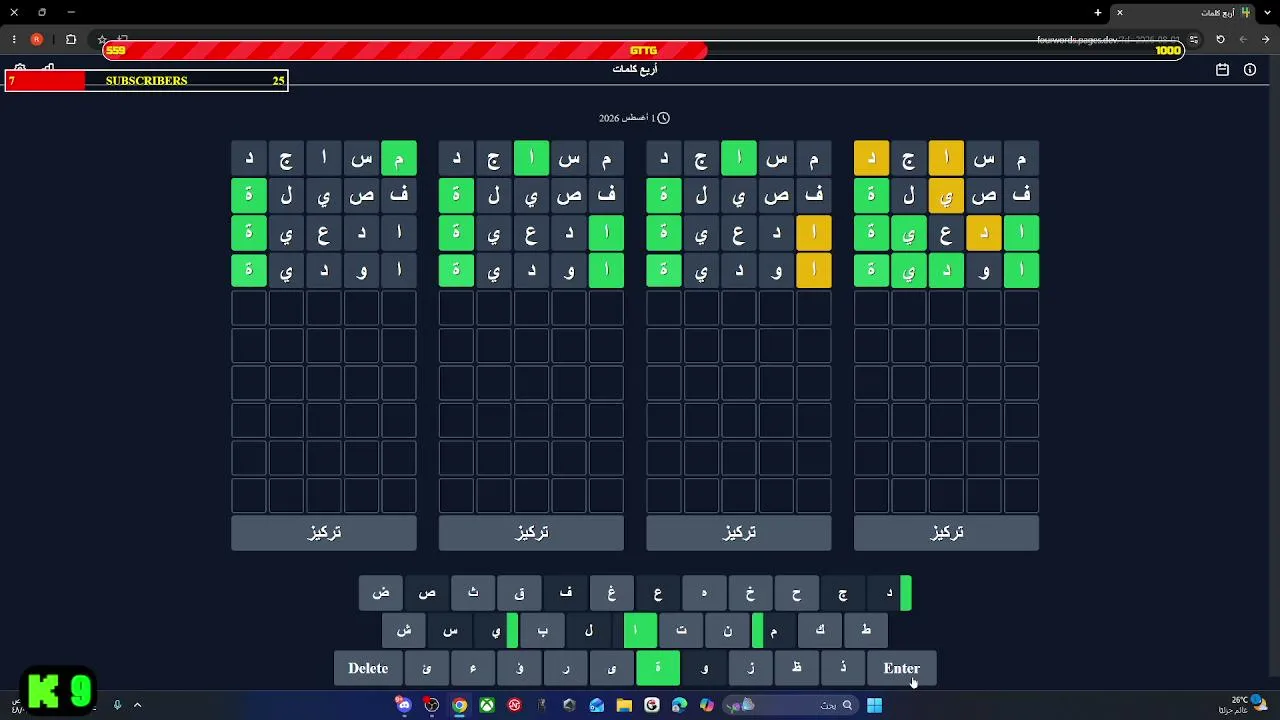The height and width of the screenshot is (720, 1280).
Task: Submit the guess with Enter key
Action: [901, 669]
